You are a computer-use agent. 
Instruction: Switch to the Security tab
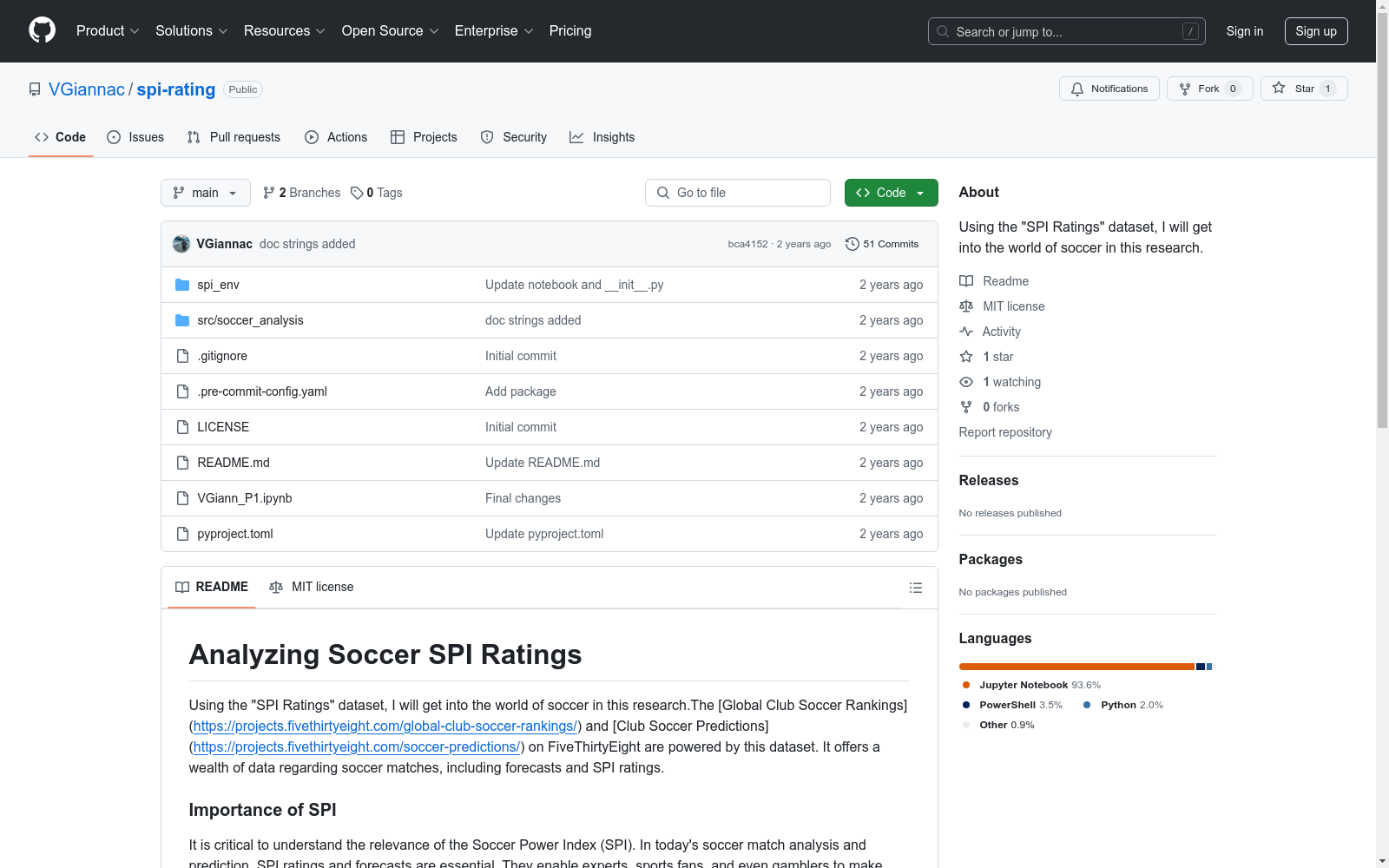[x=514, y=137]
